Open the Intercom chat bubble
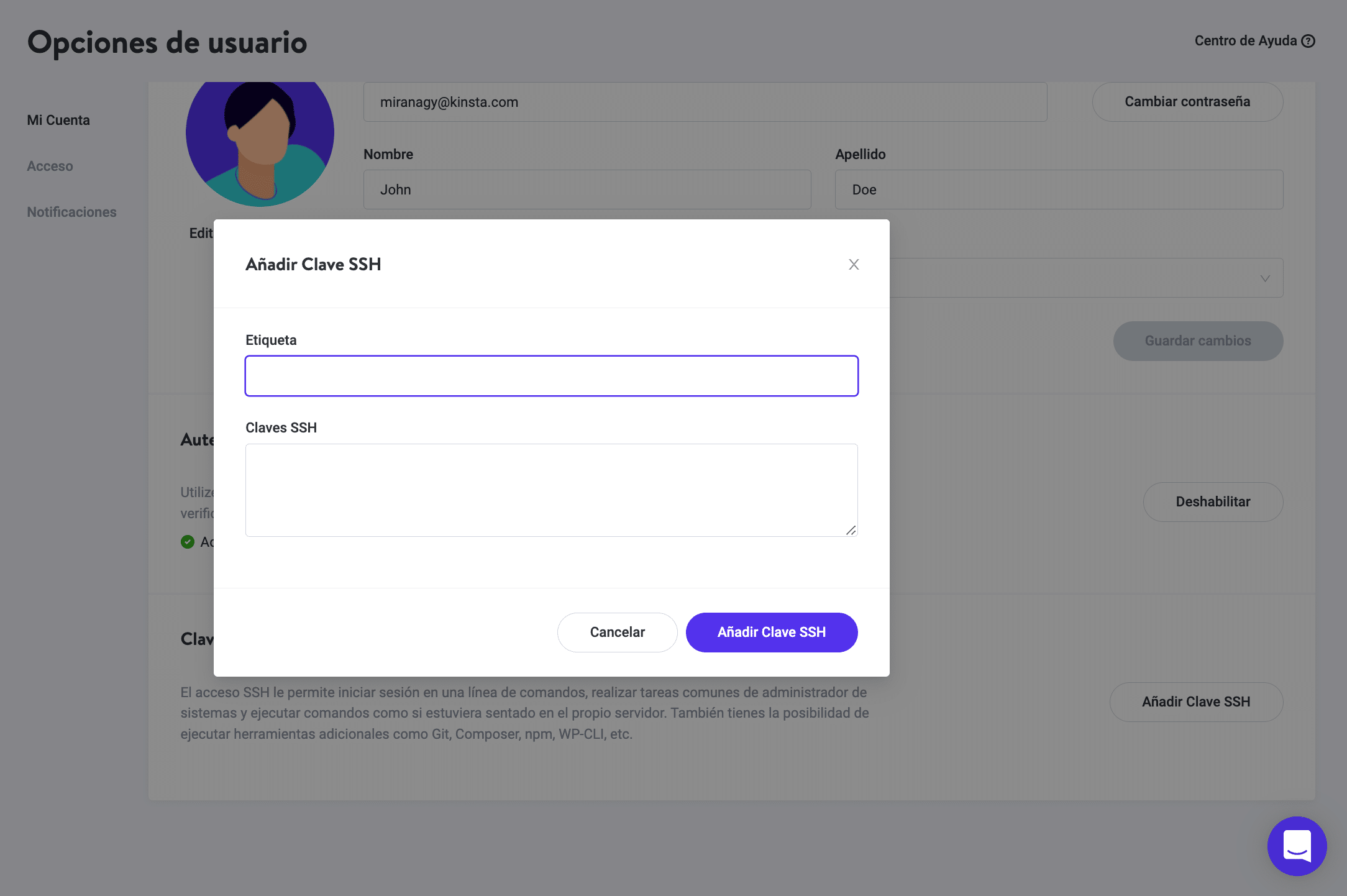This screenshot has height=896, width=1347. tap(1297, 846)
